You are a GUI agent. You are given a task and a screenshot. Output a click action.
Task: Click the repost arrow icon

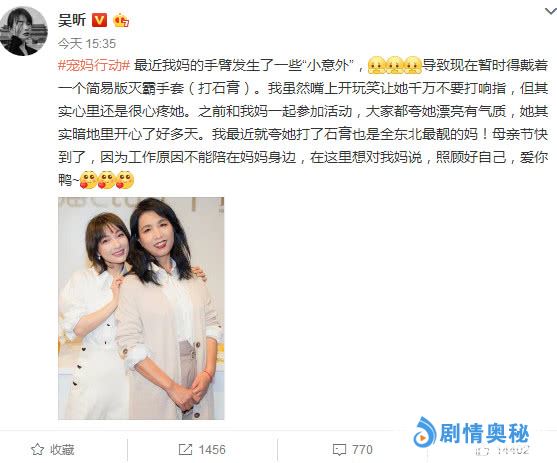pyautogui.click(x=185, y=450)
